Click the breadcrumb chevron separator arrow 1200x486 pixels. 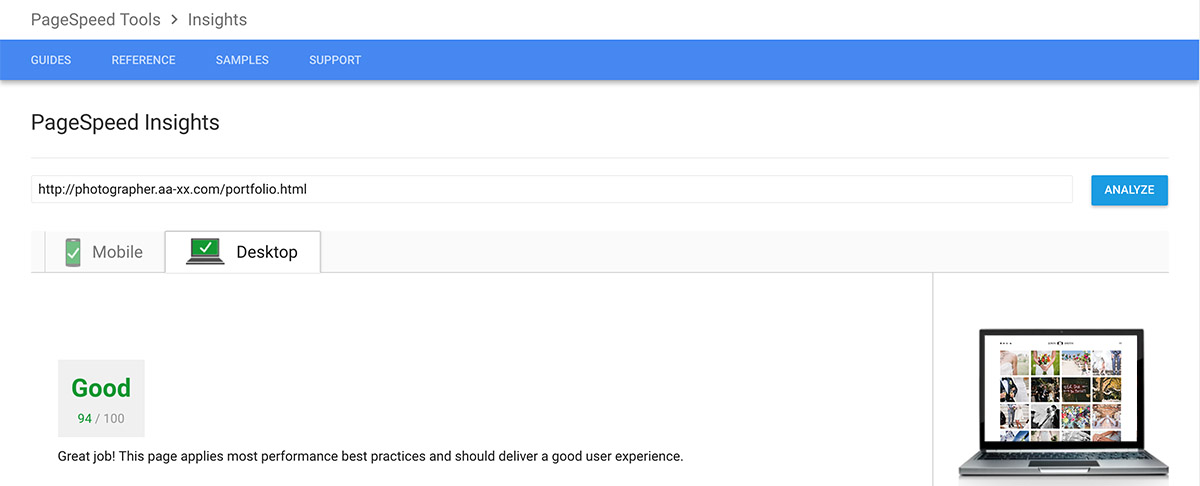(x=171, y=19)
